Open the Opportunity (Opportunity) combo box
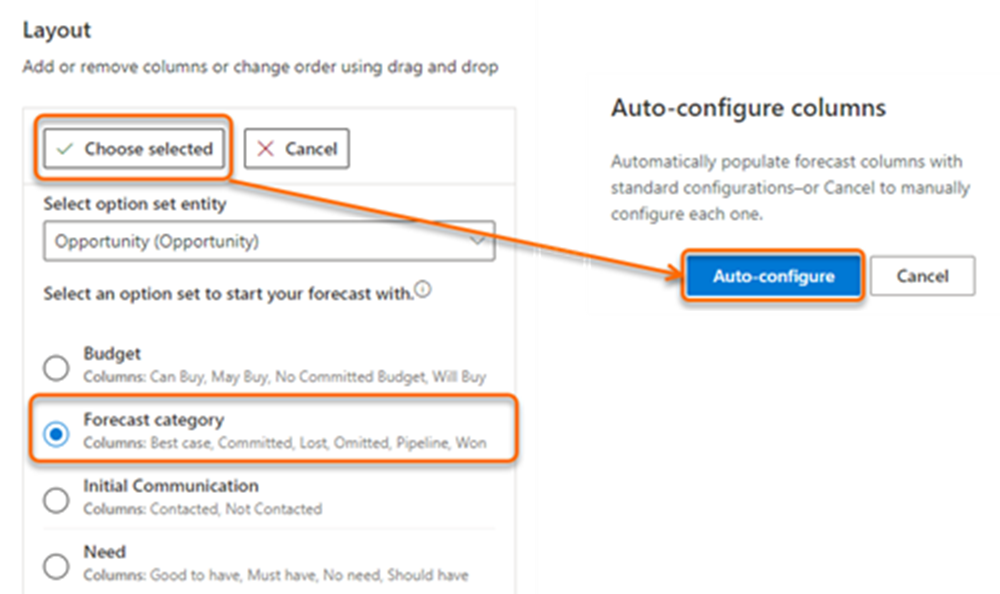Screen dimensions: 1000x594 (268, 241)
